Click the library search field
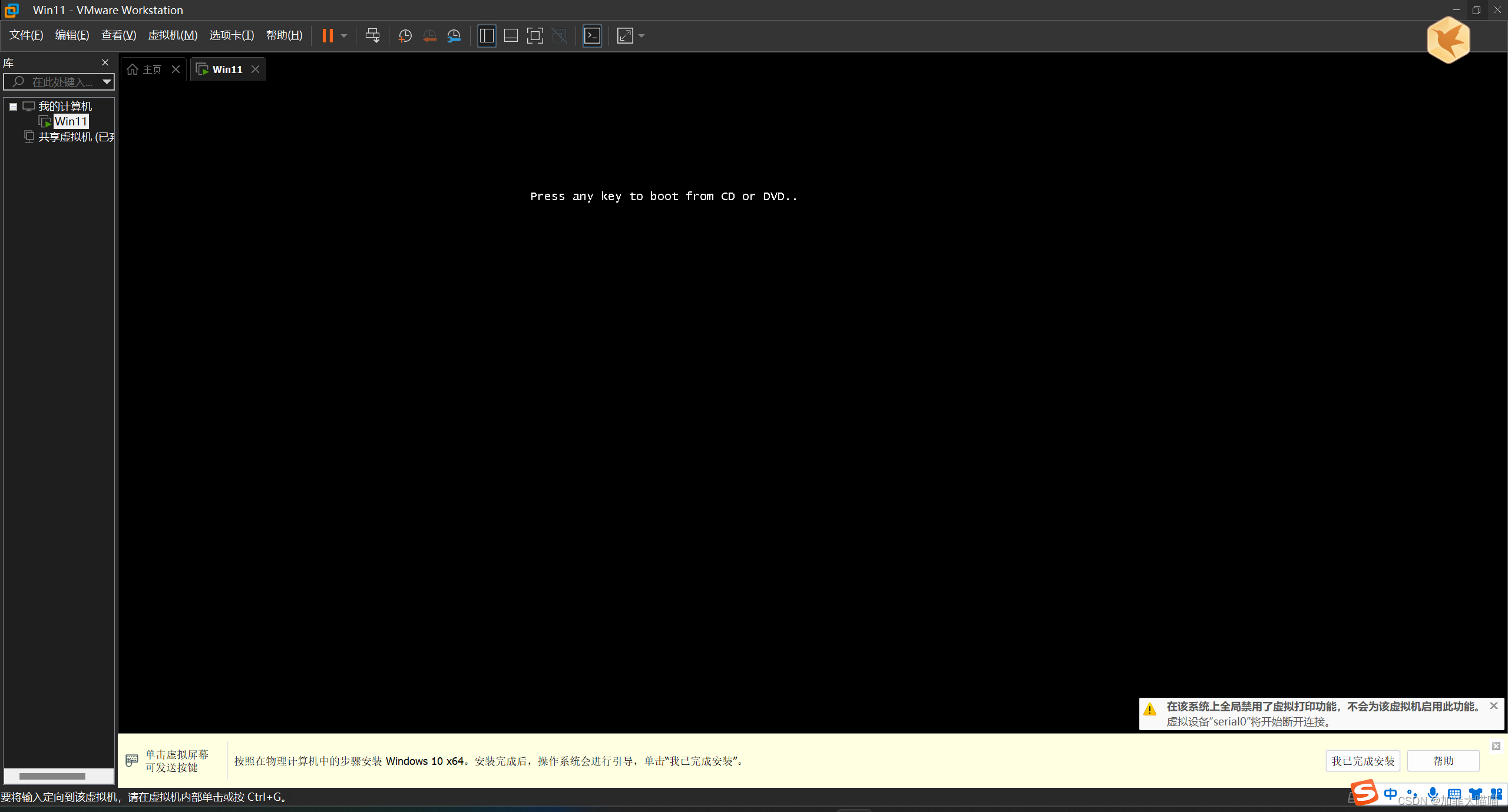The image size is (1508, 812). [59, 82]
